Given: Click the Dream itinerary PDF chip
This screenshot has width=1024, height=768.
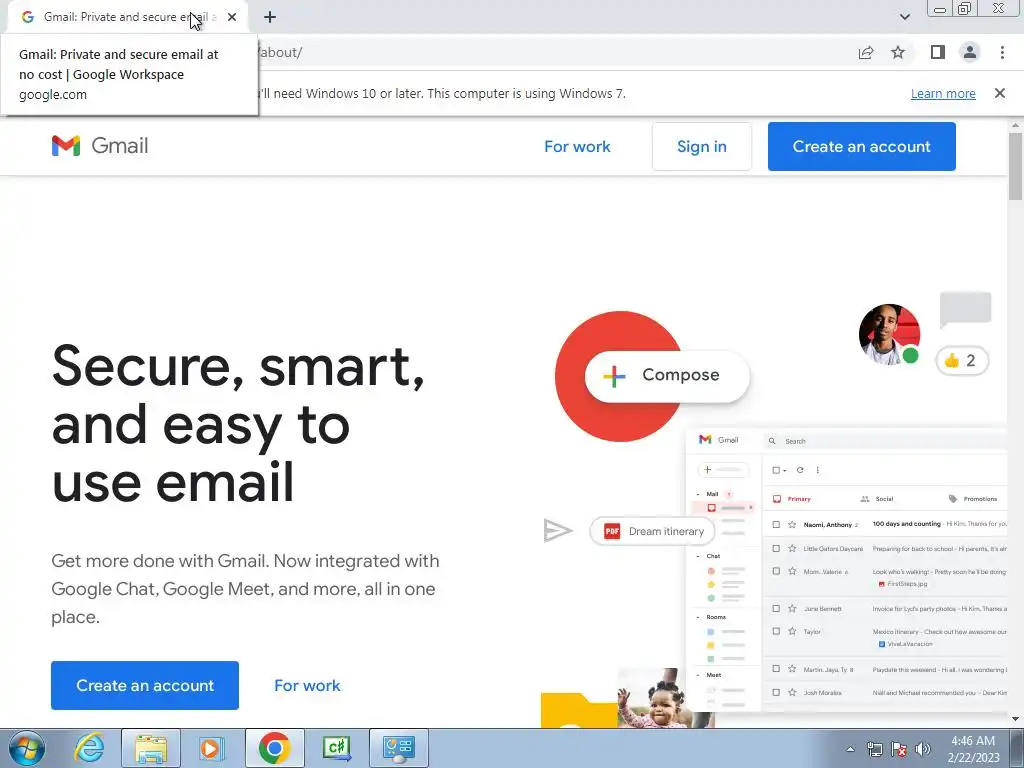Looking at the screenshot, I should (x=652, y=531).
